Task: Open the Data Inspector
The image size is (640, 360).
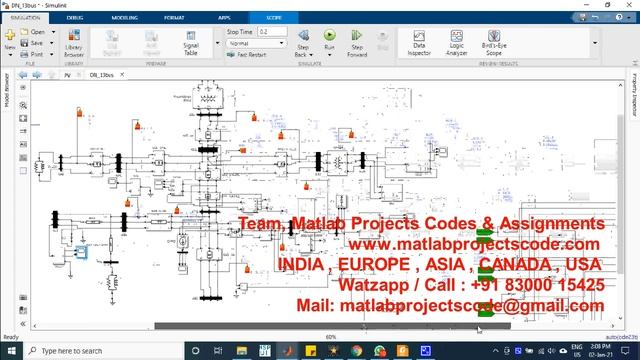Action: pos(419,43)
